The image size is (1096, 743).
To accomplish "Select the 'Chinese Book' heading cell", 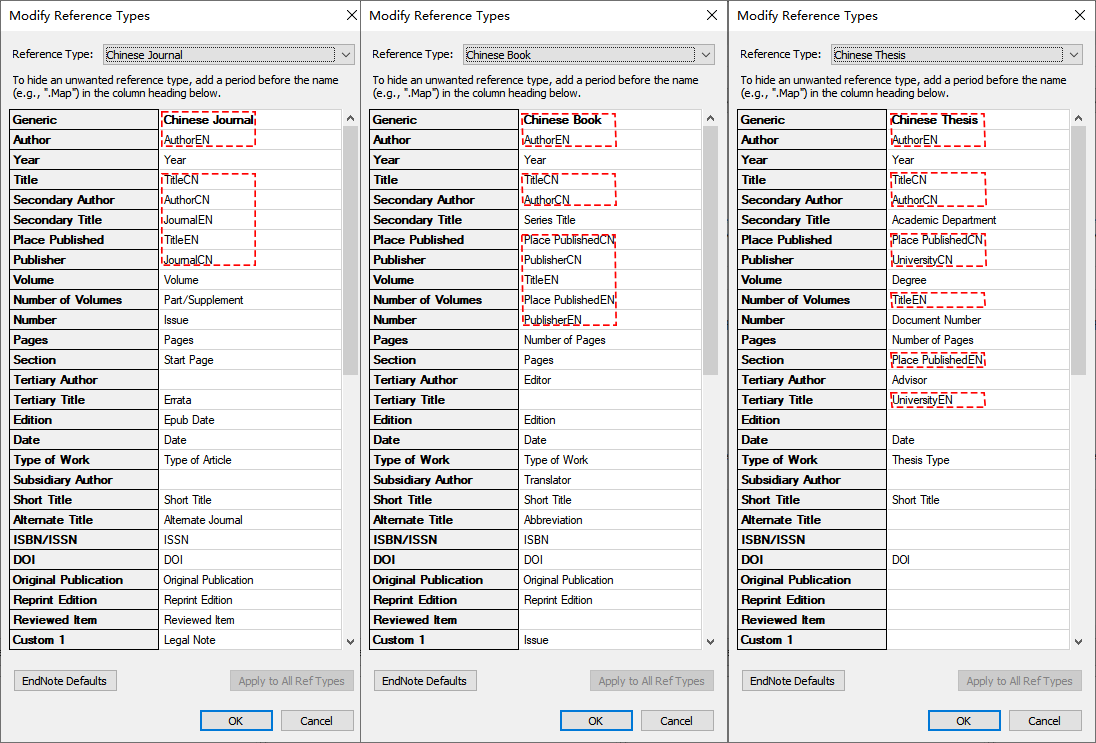I will [x=610, y=120].
